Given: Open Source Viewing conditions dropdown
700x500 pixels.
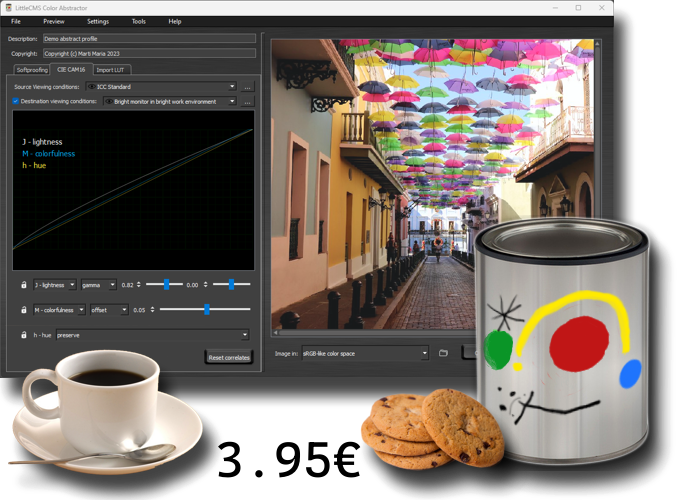Looking at the screenshot, I should coord(161,87).
